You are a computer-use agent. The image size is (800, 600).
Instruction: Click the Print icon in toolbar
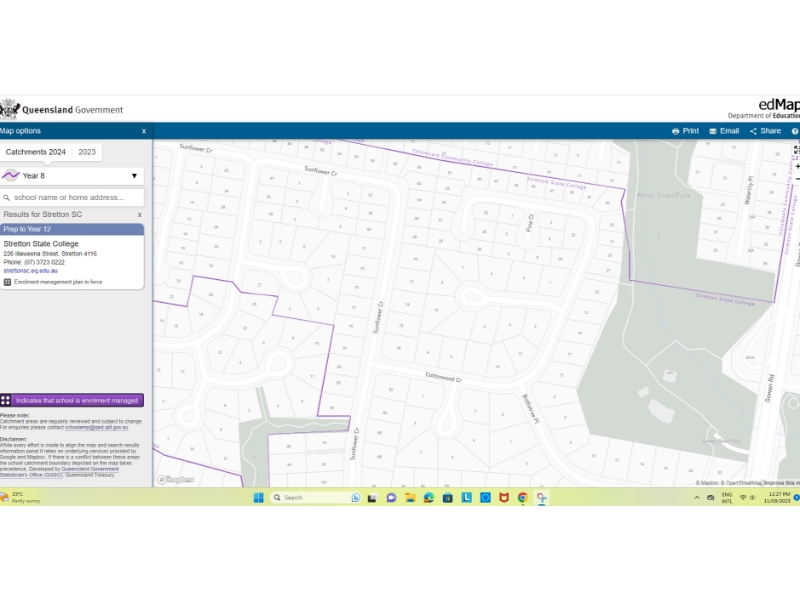[677, 131]
